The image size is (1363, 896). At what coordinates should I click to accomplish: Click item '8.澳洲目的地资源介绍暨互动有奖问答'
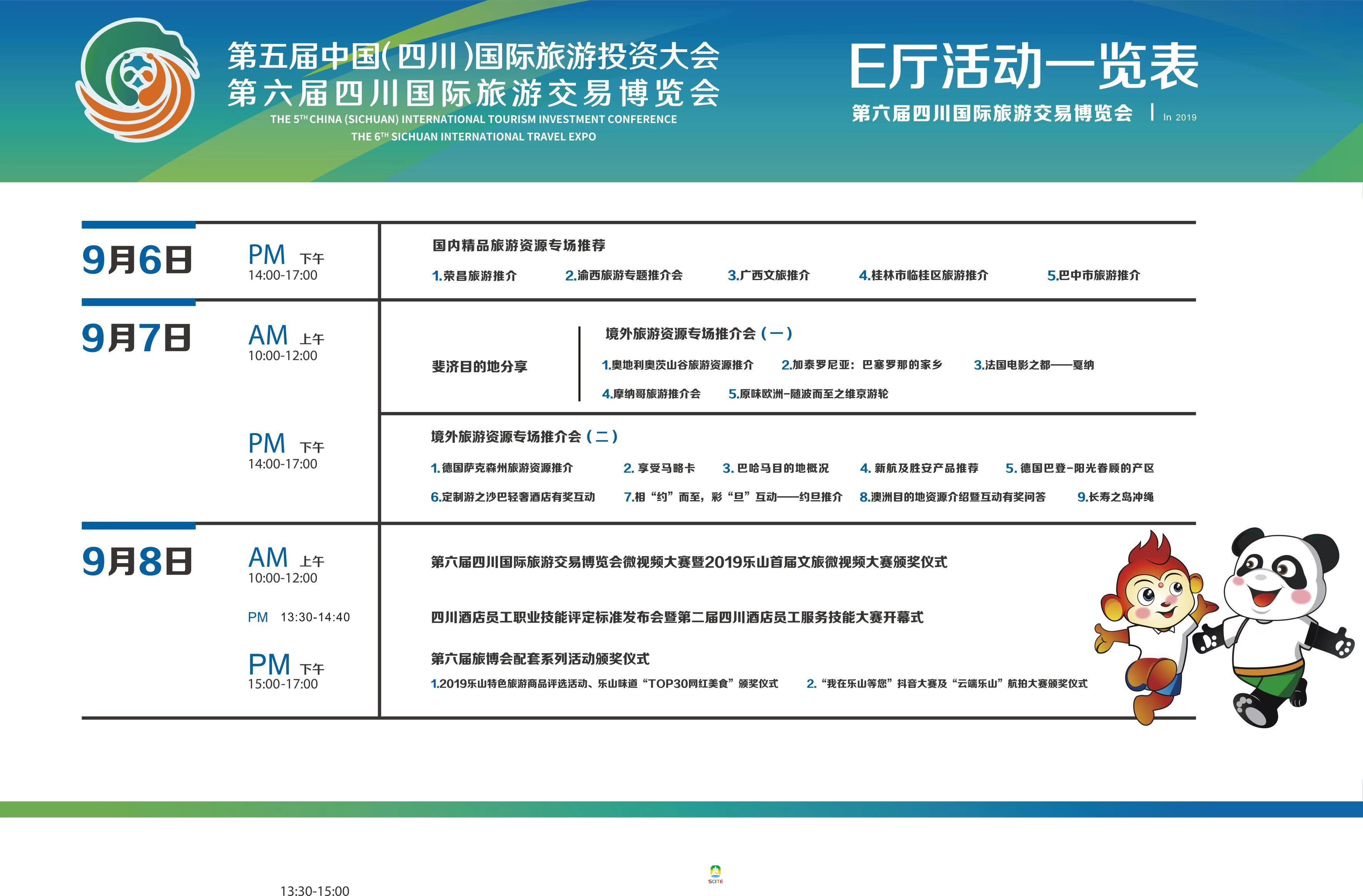point(953,497)
